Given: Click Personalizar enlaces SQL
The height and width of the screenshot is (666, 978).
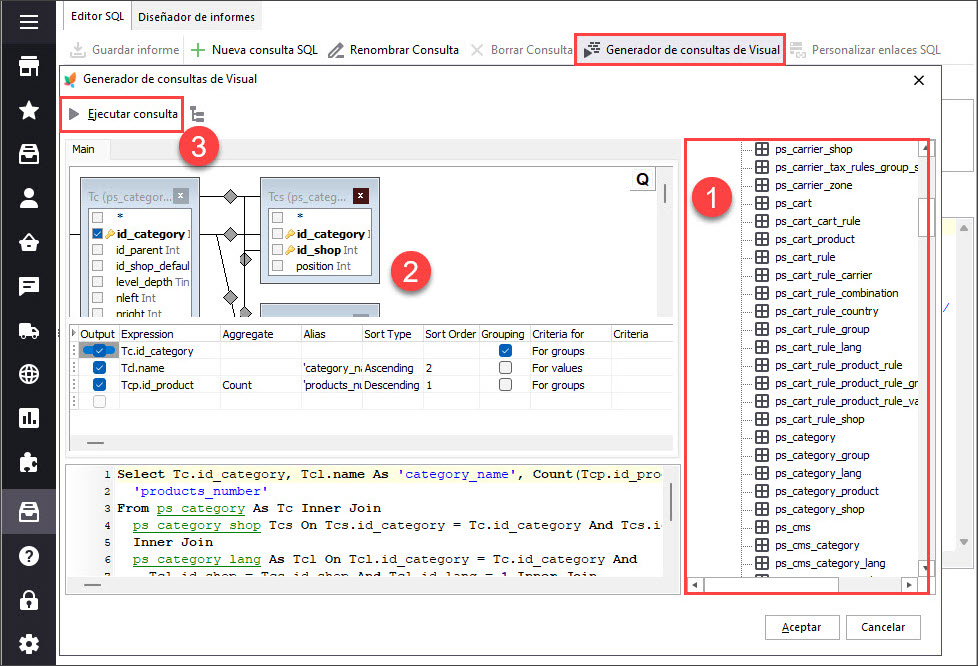Looking at the screenshot, I should click(x=865, y=50).
